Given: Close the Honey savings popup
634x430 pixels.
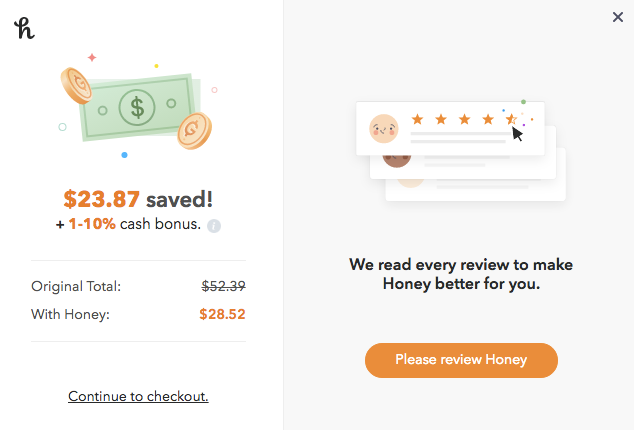Looking at the screenshot, I should (x=617, y=17).
